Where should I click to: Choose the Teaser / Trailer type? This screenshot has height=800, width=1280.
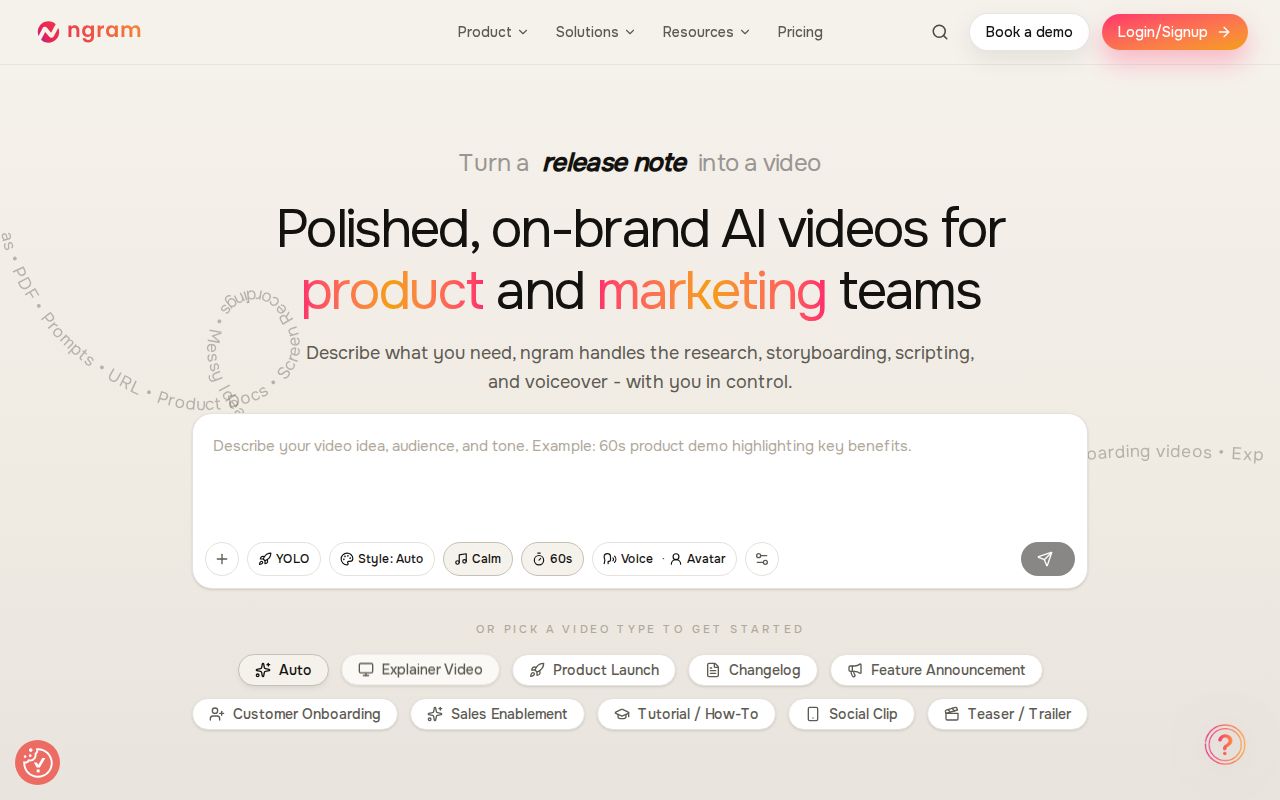click(x=1007, y=714)
